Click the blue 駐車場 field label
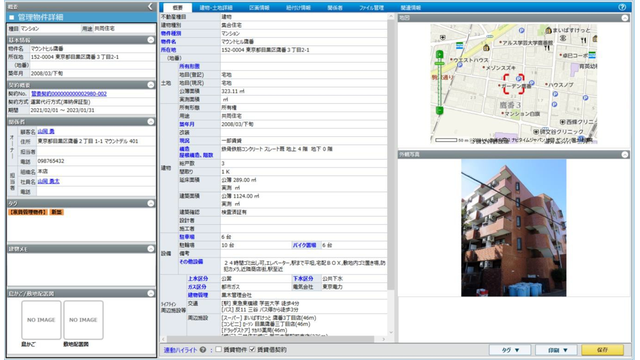 pyautogui.click(x=187, y=237)
